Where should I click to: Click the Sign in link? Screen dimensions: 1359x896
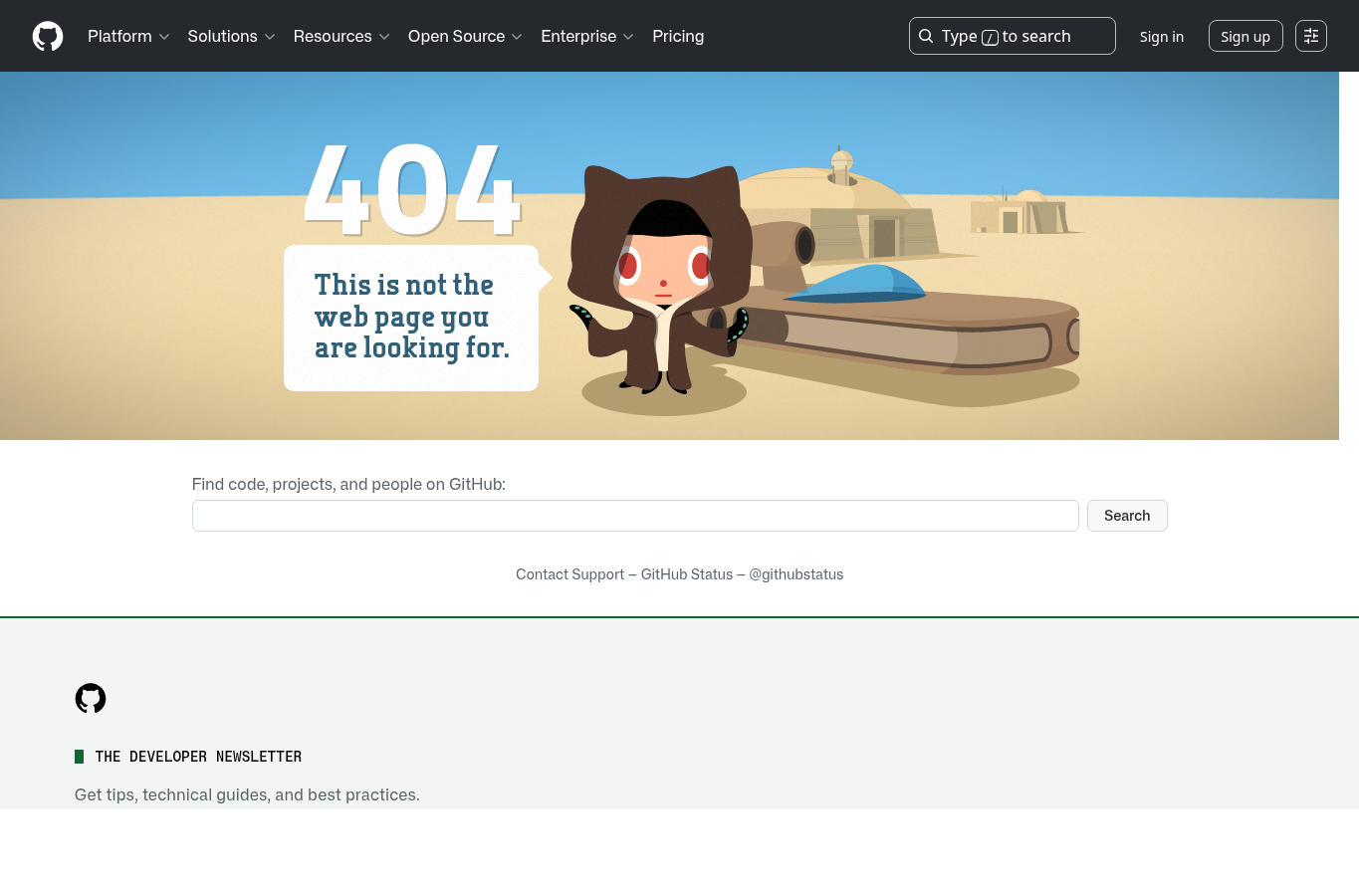coord(1162,36)
